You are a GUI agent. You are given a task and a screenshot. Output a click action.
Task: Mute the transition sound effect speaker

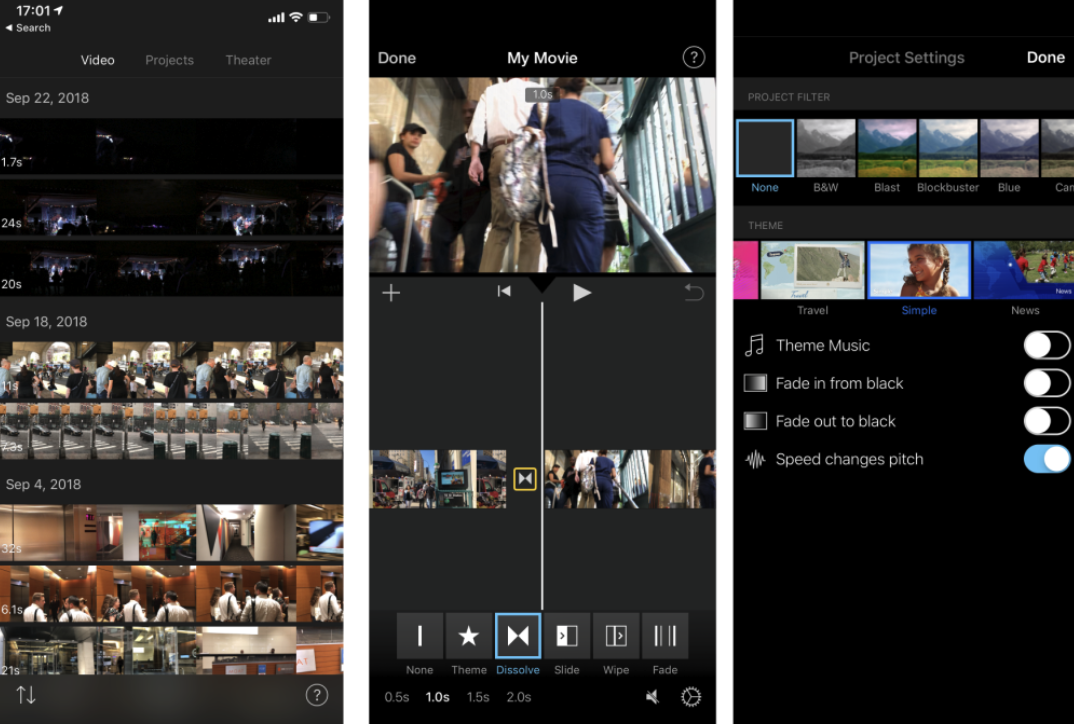pos(652,697)
